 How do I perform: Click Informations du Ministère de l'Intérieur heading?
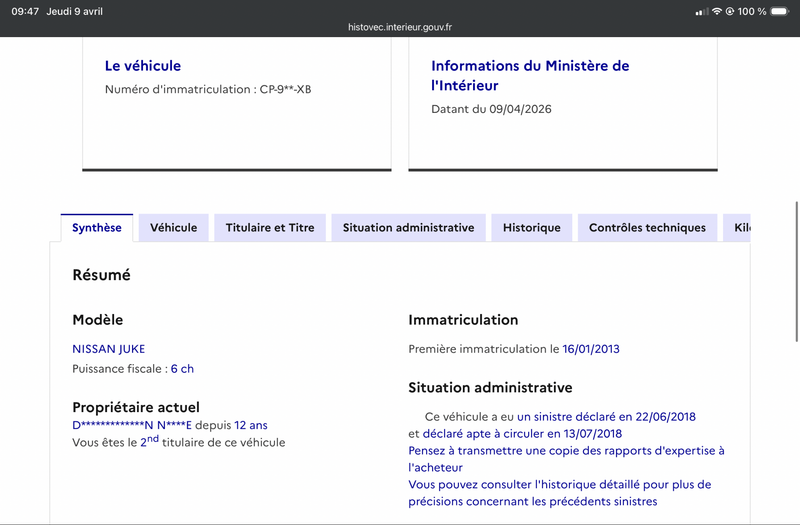(530, 76)
